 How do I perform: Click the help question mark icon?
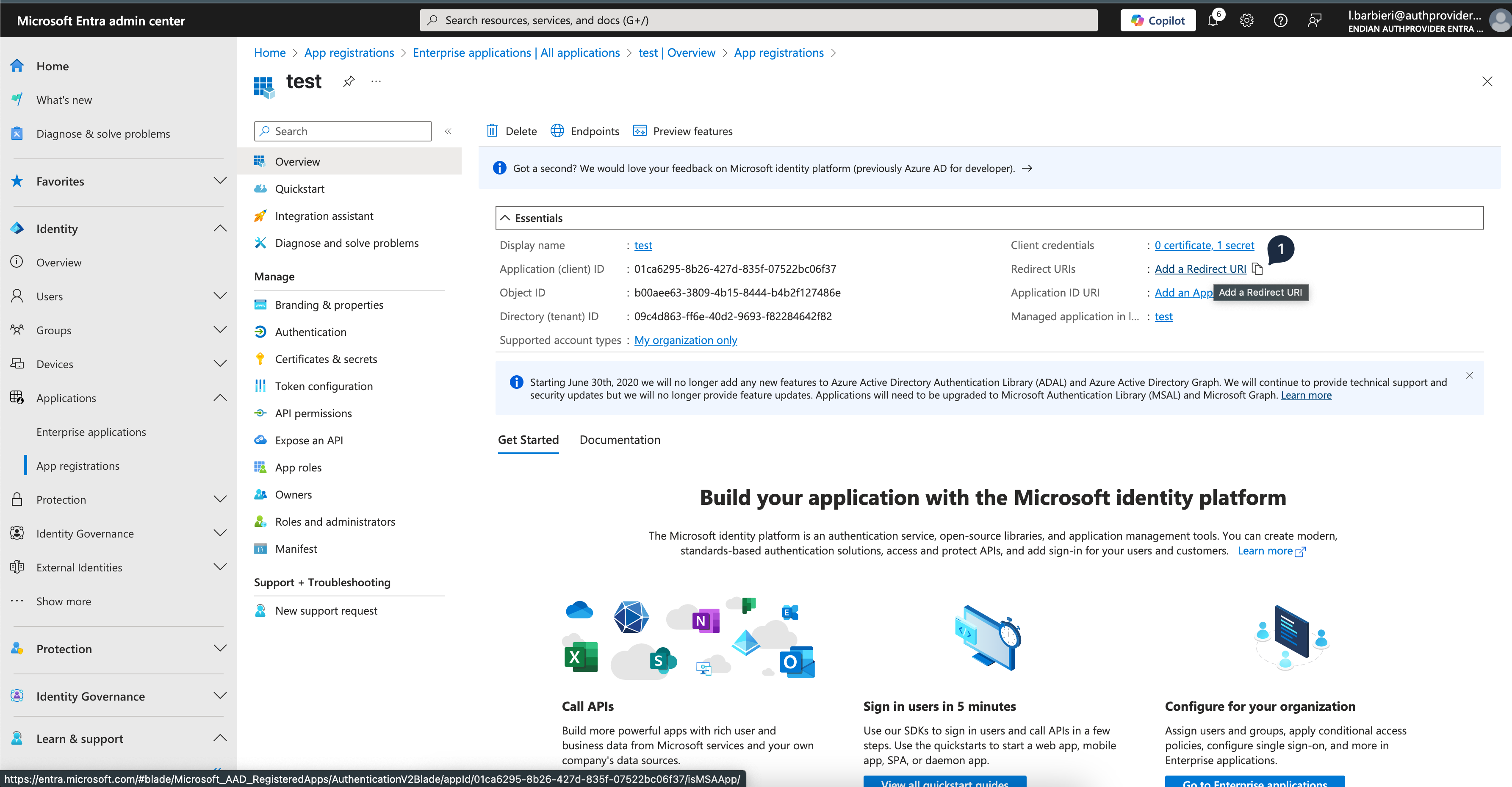(1281, 20)
